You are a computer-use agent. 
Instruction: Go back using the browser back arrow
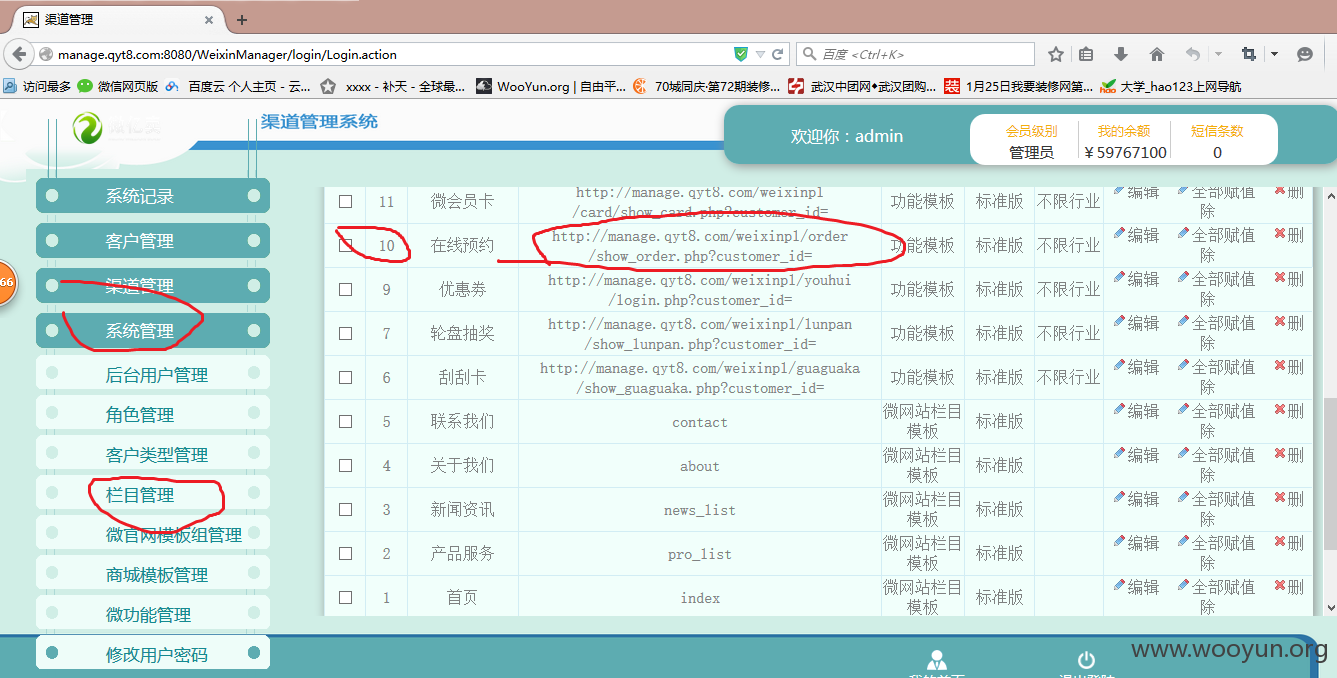click(x=18, y=54)
